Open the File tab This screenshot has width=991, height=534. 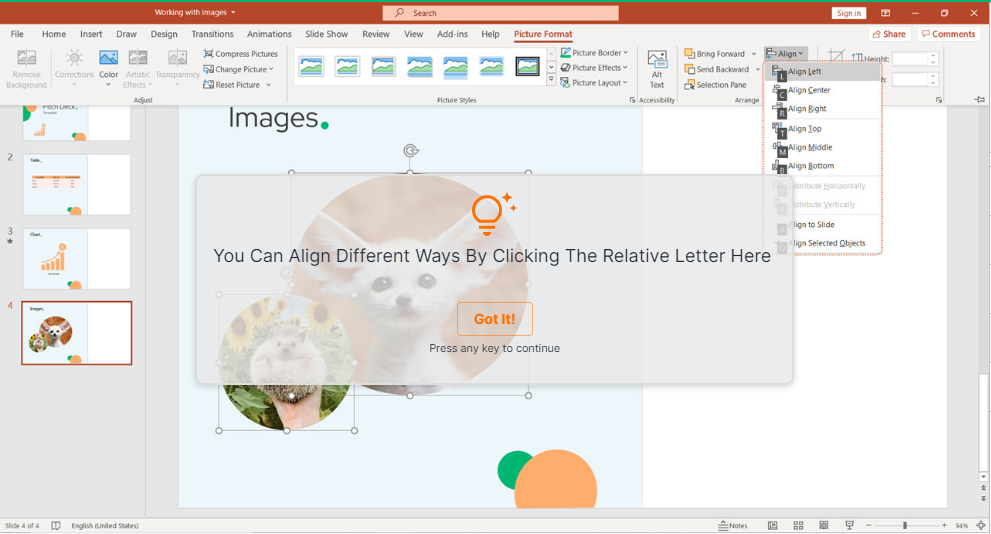click(17, 34)
